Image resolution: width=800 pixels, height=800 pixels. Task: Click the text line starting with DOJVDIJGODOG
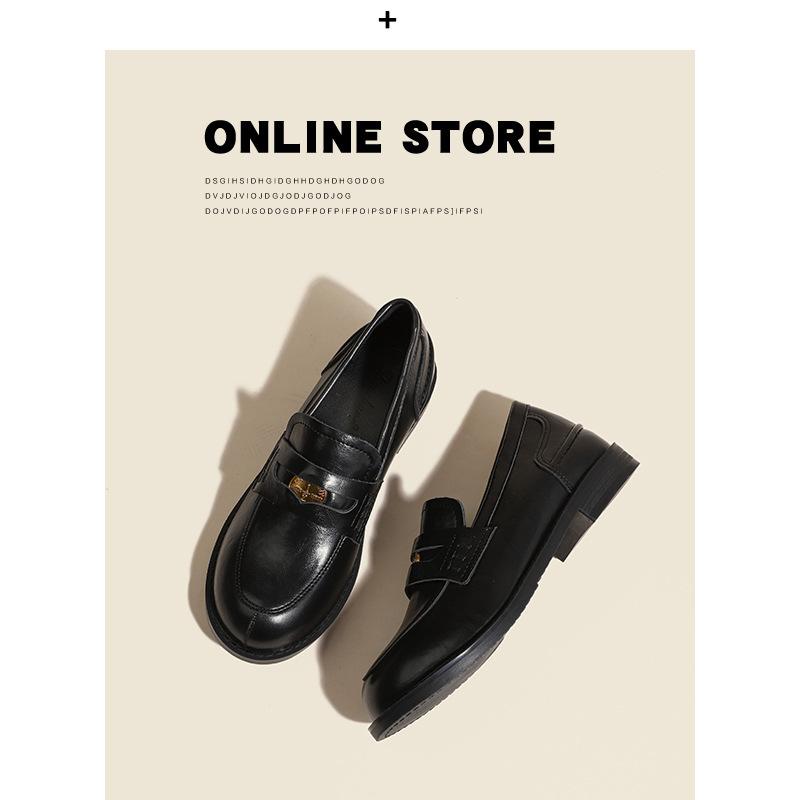coord(344,211)
